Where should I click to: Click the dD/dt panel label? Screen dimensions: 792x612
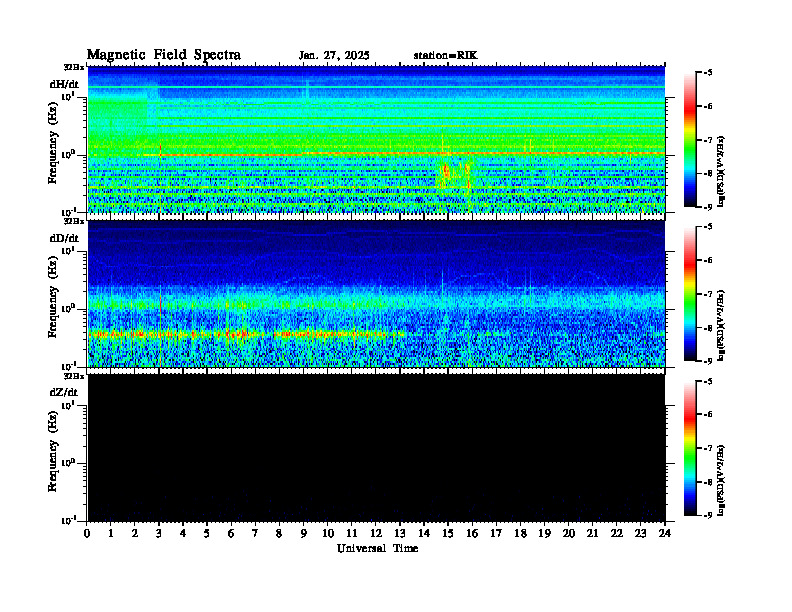[64, 238]
